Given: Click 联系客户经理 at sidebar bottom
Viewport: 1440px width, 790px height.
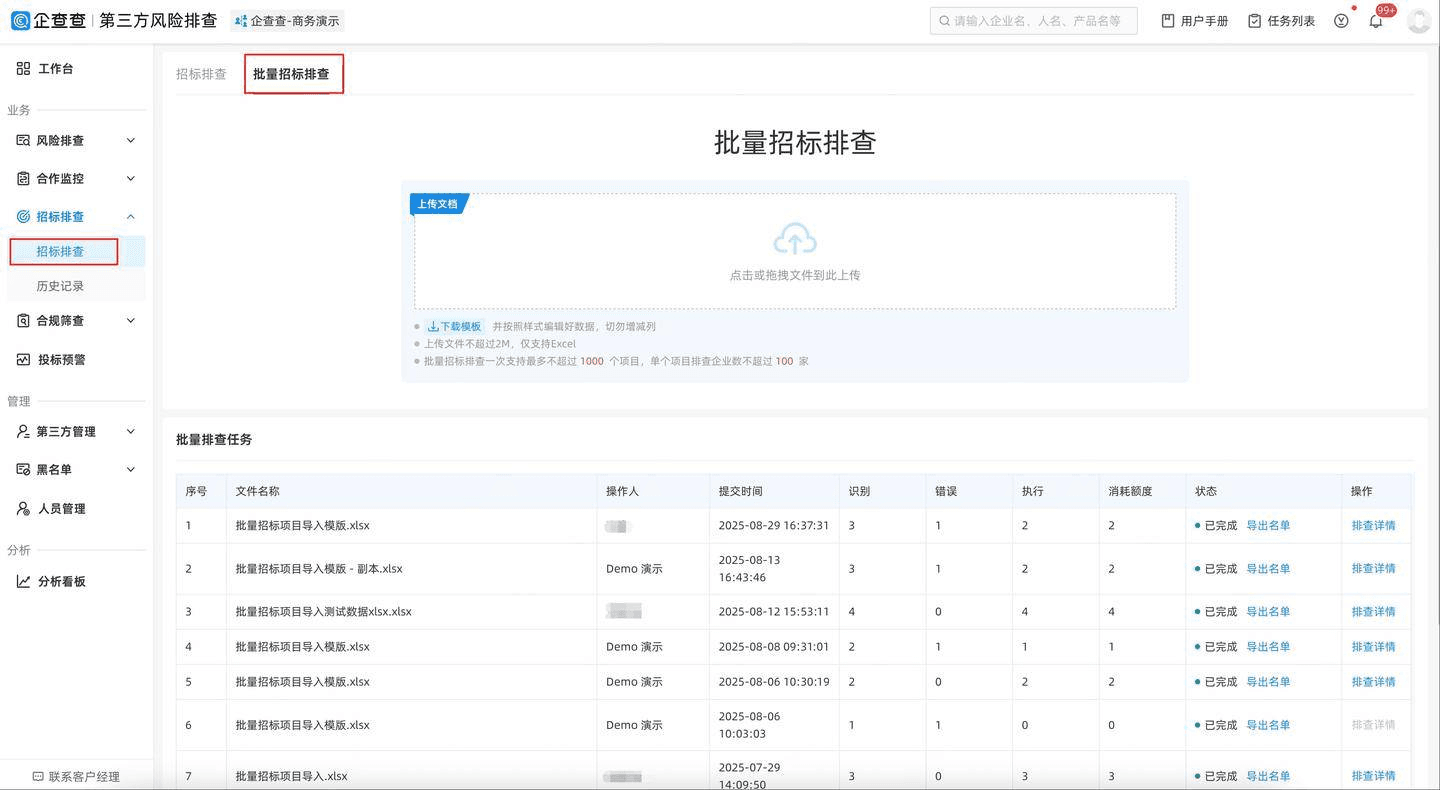Looking at the screenshot, I should pyautogui.click(x=76, y=777).
